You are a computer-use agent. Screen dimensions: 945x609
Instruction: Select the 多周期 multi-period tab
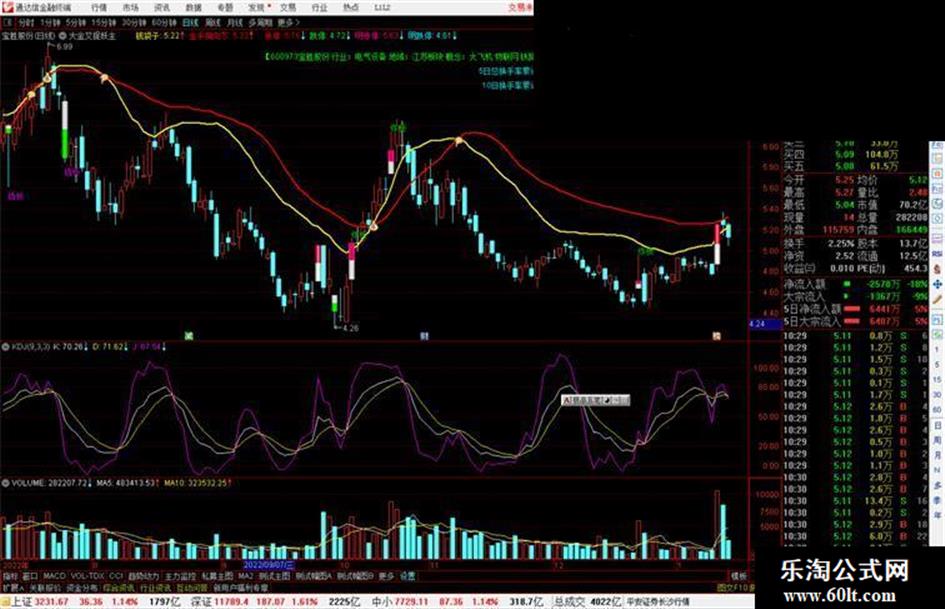pyautogui.click(x=260, y=23)
